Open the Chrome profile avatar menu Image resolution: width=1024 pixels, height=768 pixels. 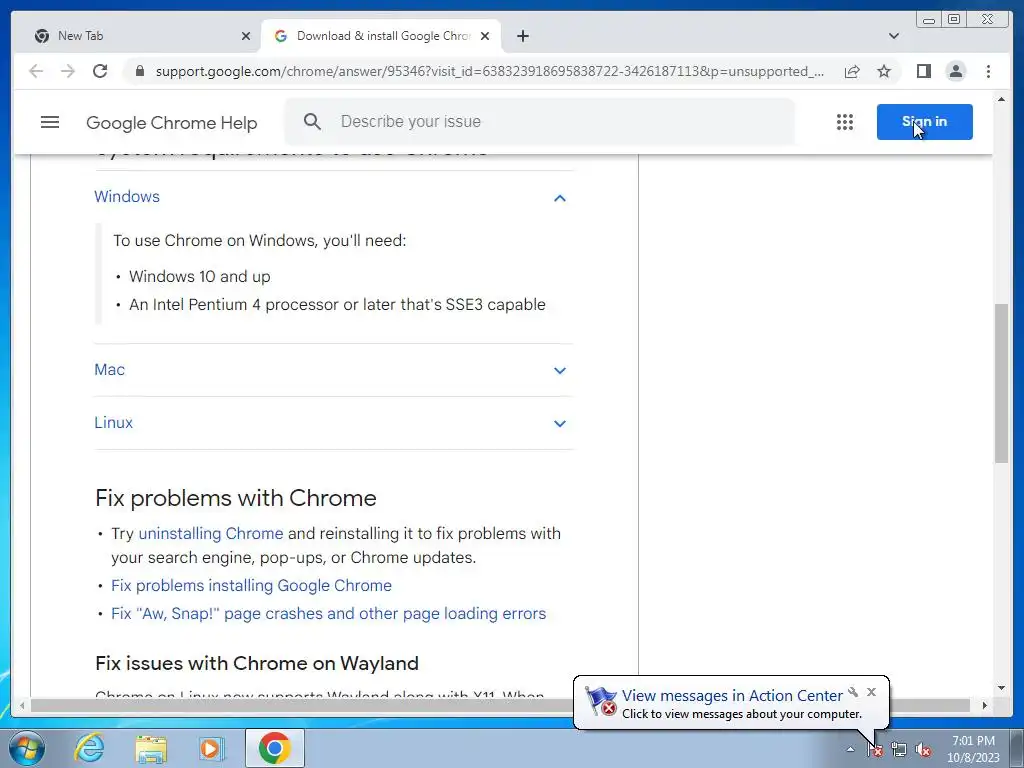pos(956,71)
